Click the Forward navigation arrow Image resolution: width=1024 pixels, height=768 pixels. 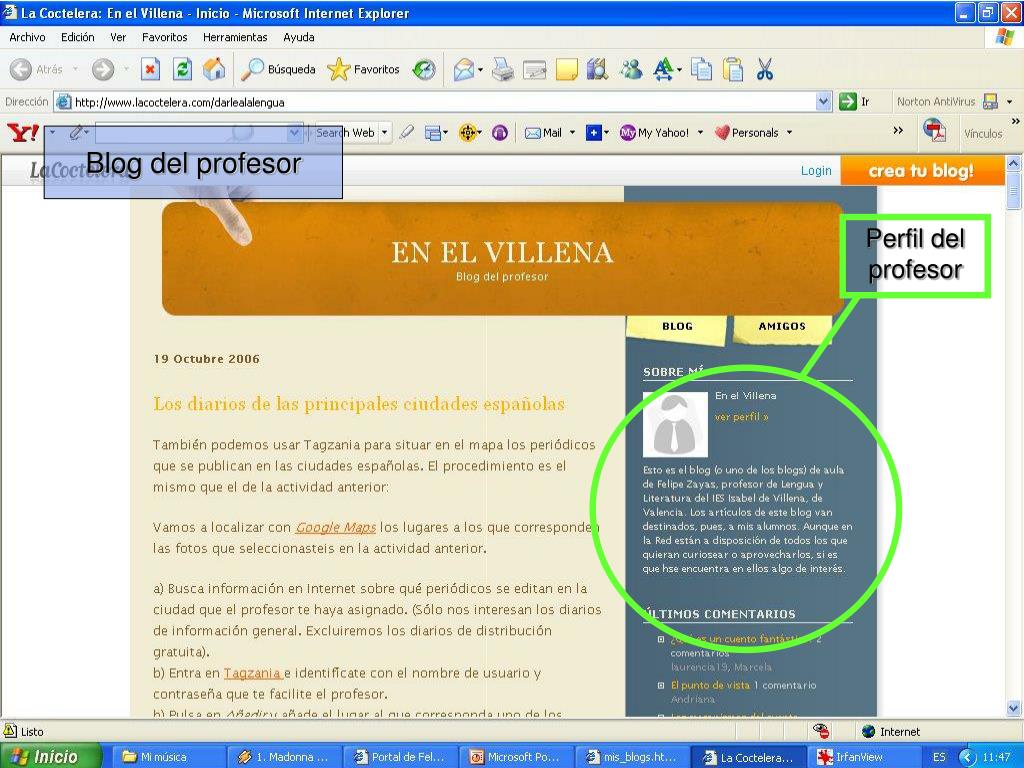click(103, 69)
